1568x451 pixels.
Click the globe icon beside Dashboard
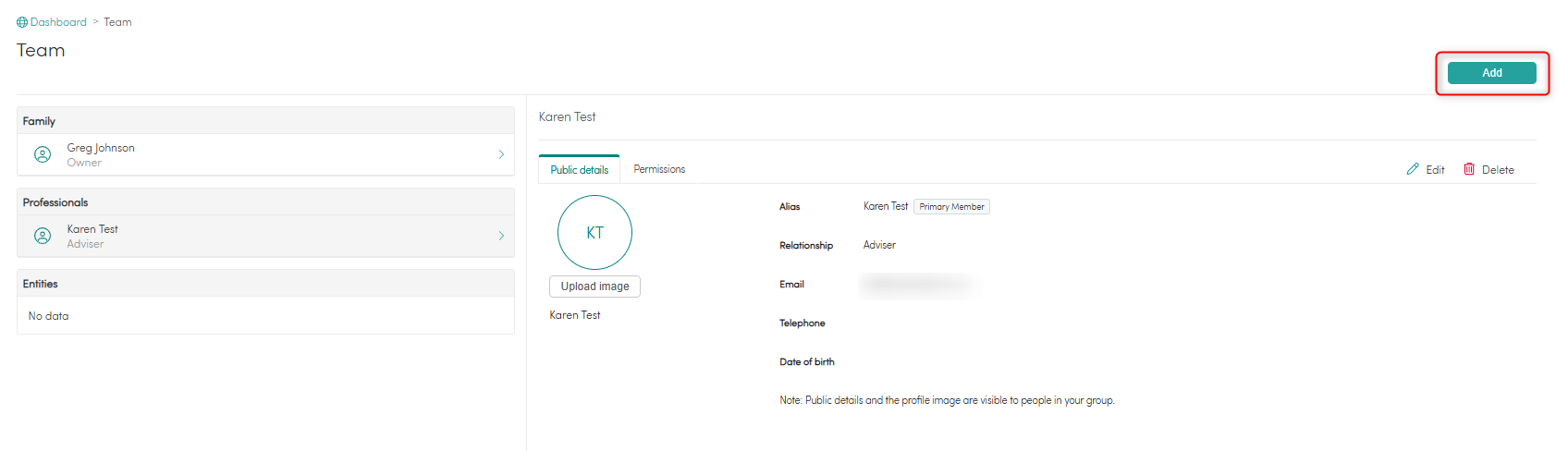click(x=22, y=22)
